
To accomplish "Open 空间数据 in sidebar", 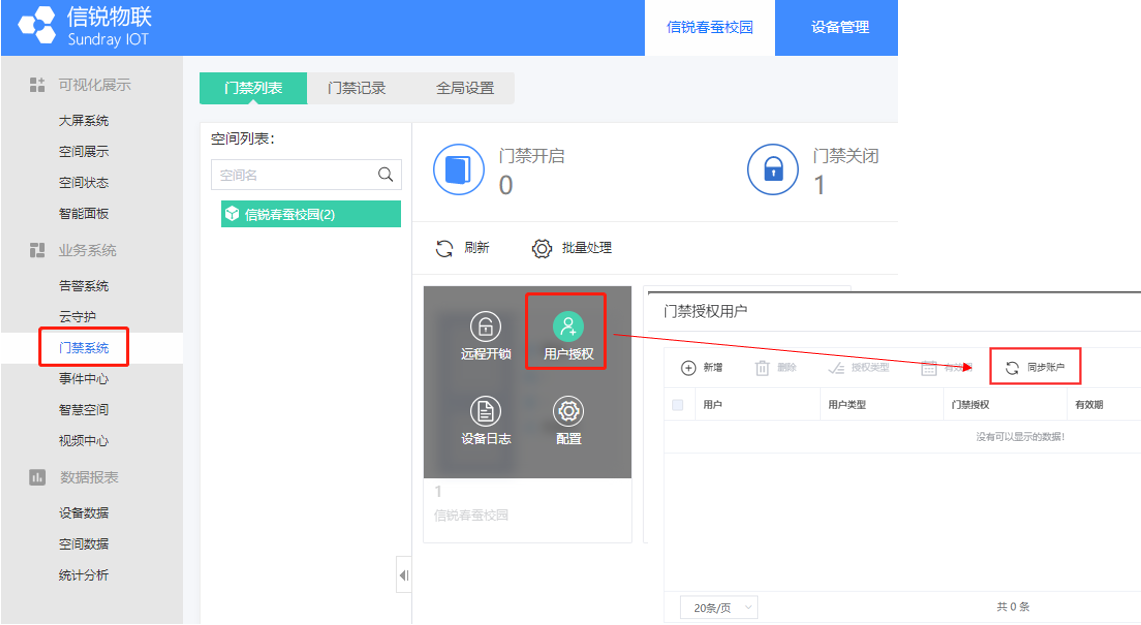I will [84, 544].
